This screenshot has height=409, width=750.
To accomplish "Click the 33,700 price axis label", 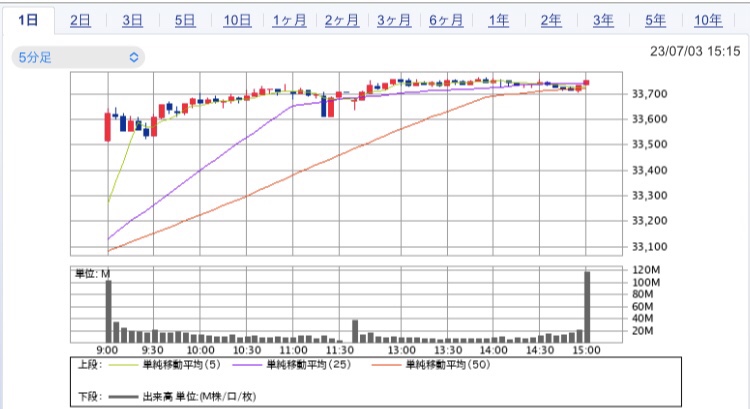I will point(650,94).
